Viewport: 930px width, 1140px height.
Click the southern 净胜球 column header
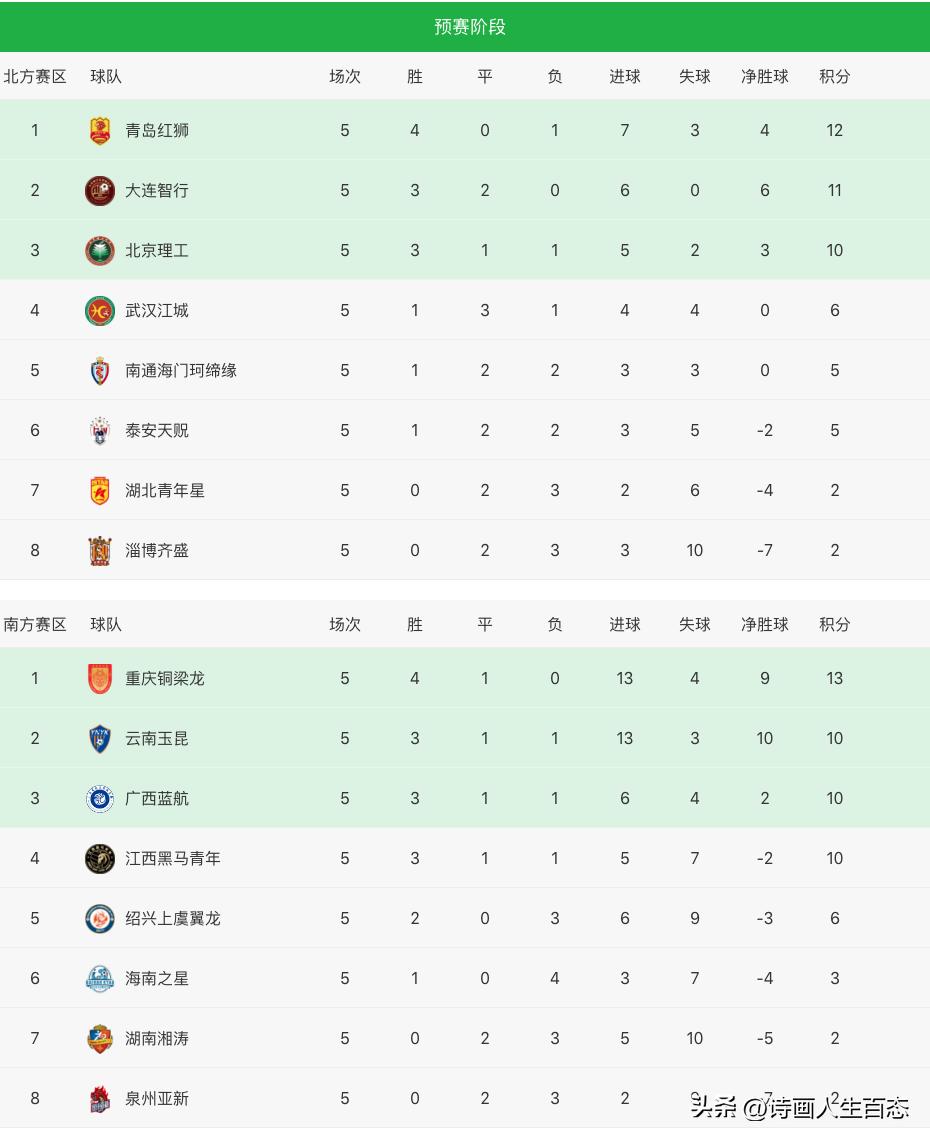(x=765, y=625)
